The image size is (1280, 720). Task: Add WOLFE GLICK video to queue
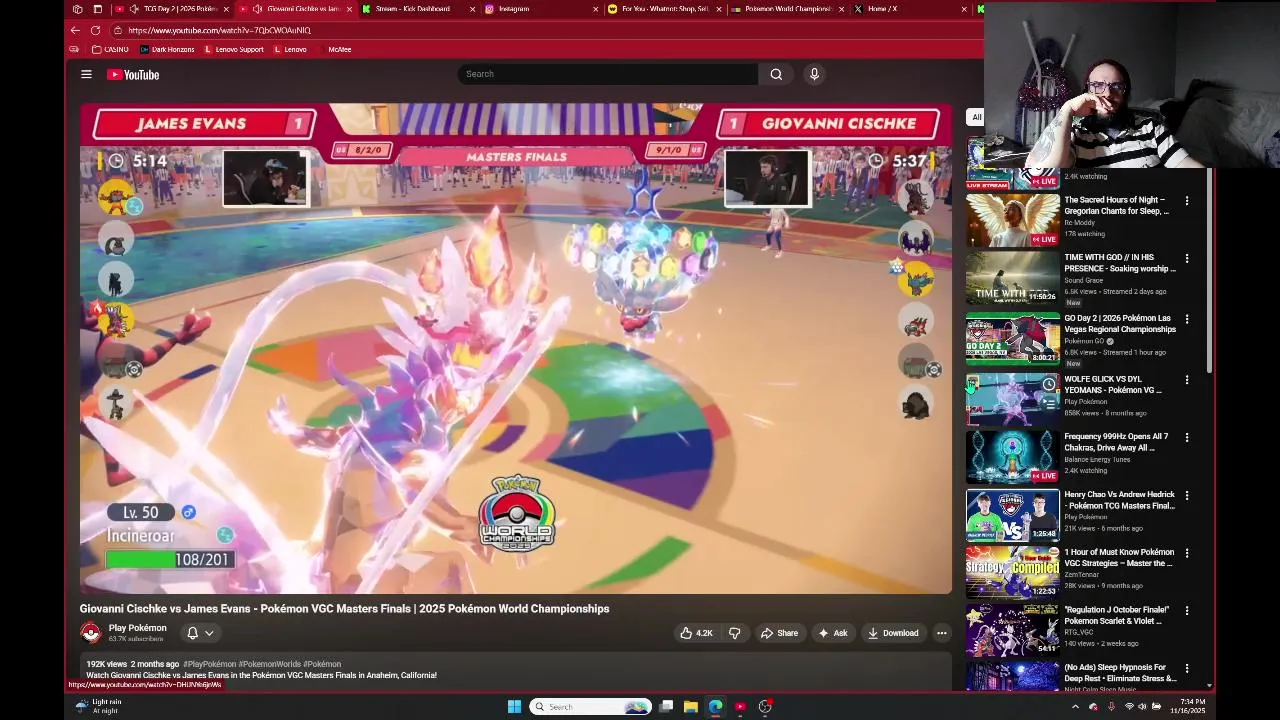coord(1048,402)
